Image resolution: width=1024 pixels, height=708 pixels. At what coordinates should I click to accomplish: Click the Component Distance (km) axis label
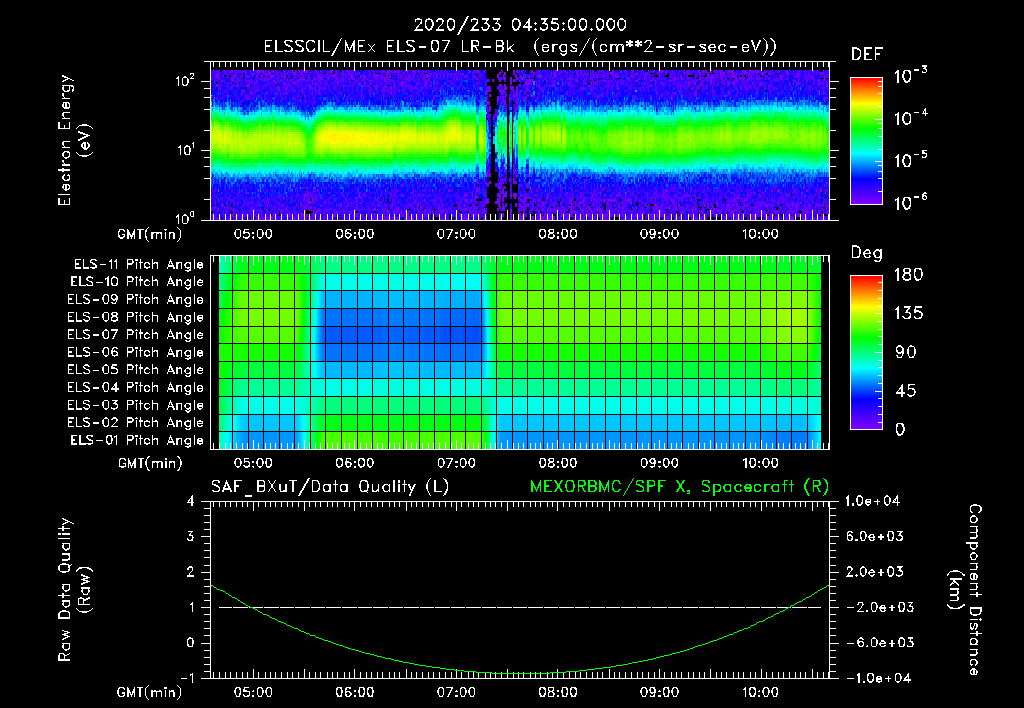click(x=965, y=590)
